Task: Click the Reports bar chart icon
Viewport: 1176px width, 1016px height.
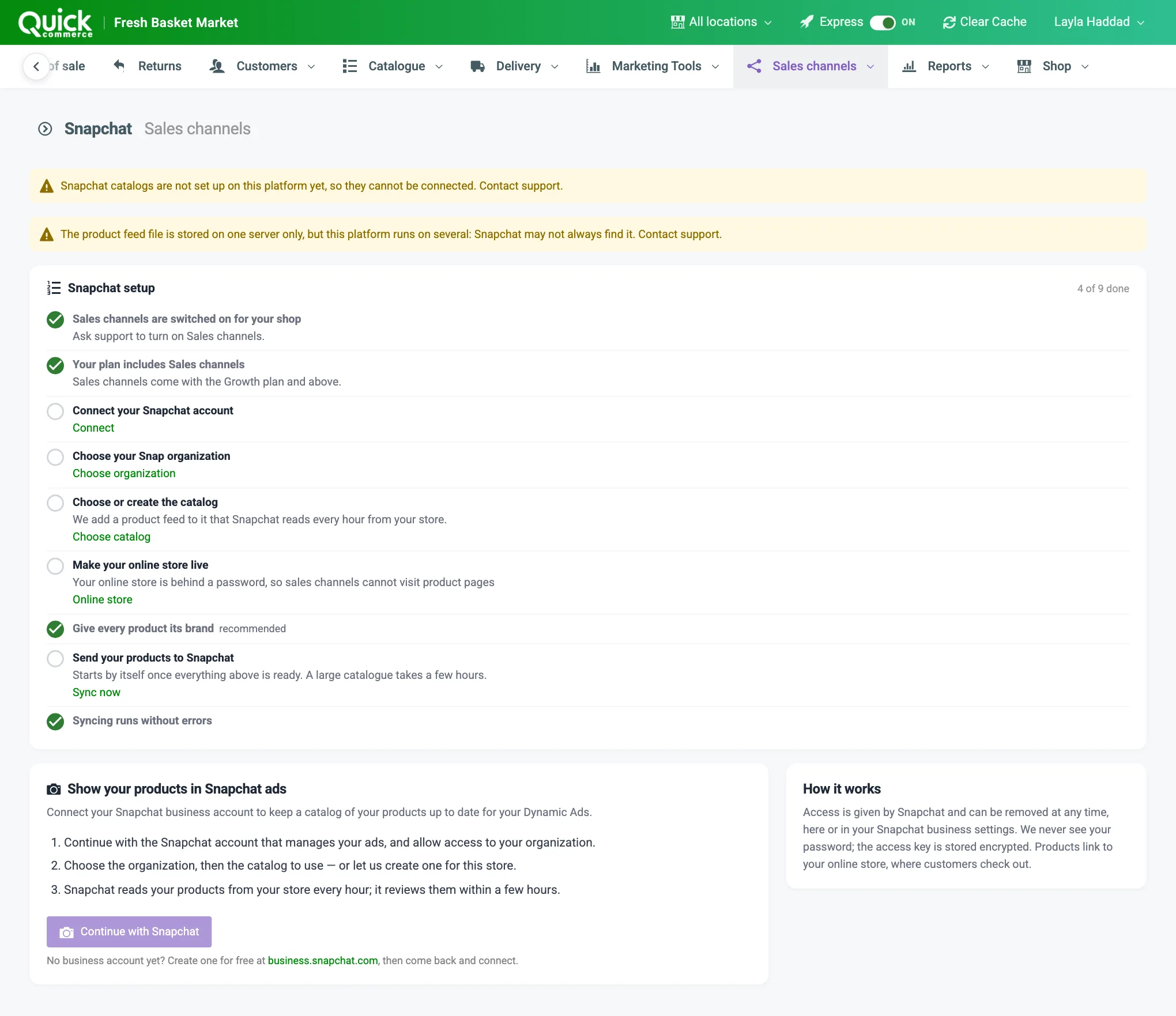Action: tap(909, 66)
